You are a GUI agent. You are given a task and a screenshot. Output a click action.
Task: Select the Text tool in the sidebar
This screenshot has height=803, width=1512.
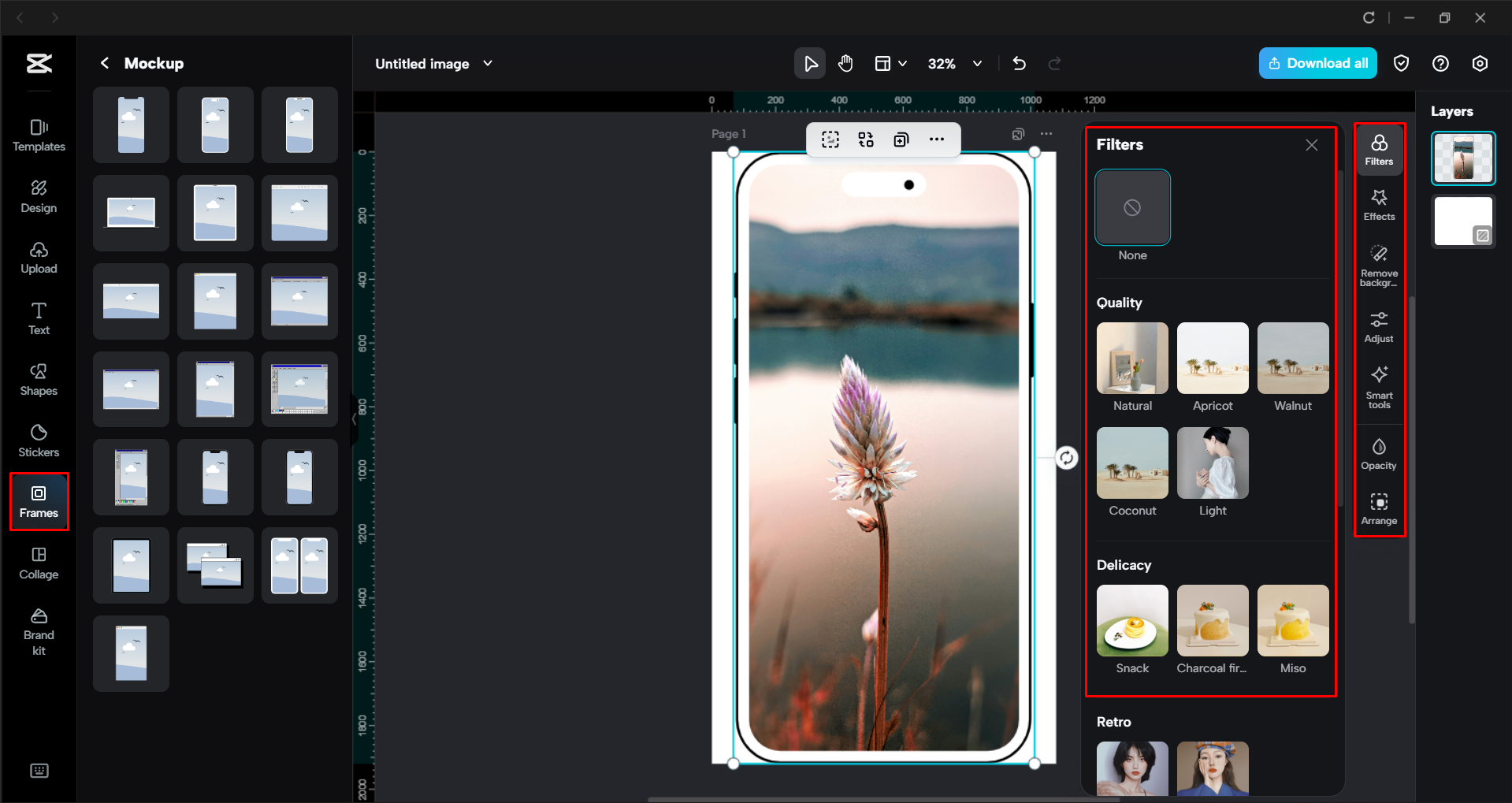pyautogui.click(x=38, y=318)
